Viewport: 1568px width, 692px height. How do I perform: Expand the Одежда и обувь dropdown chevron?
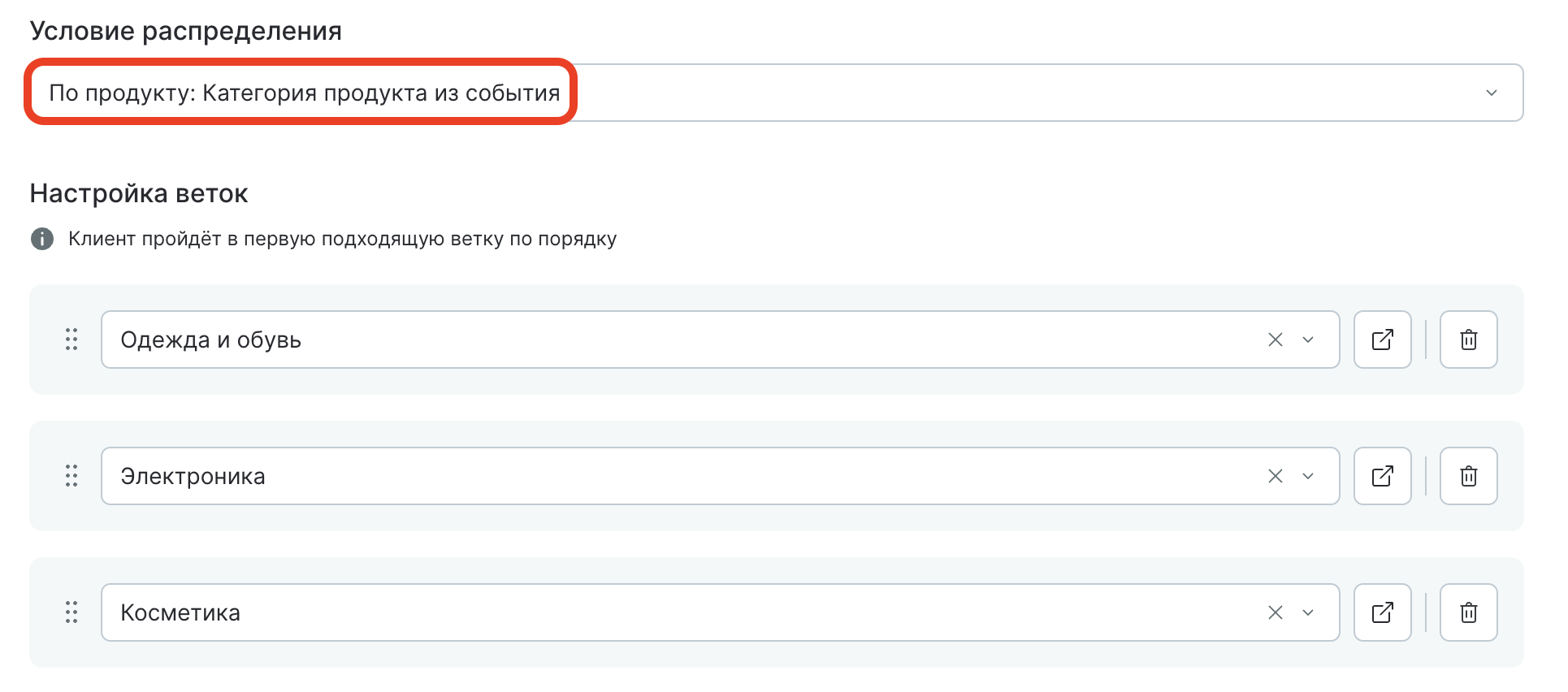pyautogui.click(x=1308, y=340)
